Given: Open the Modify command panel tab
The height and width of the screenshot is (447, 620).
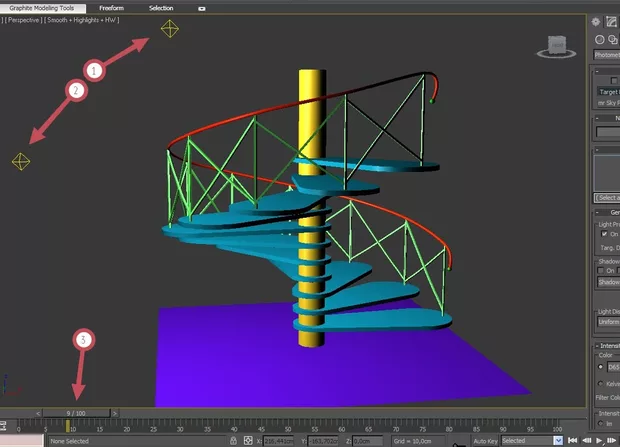Looking at the screenshot, I should click(613, 21).
